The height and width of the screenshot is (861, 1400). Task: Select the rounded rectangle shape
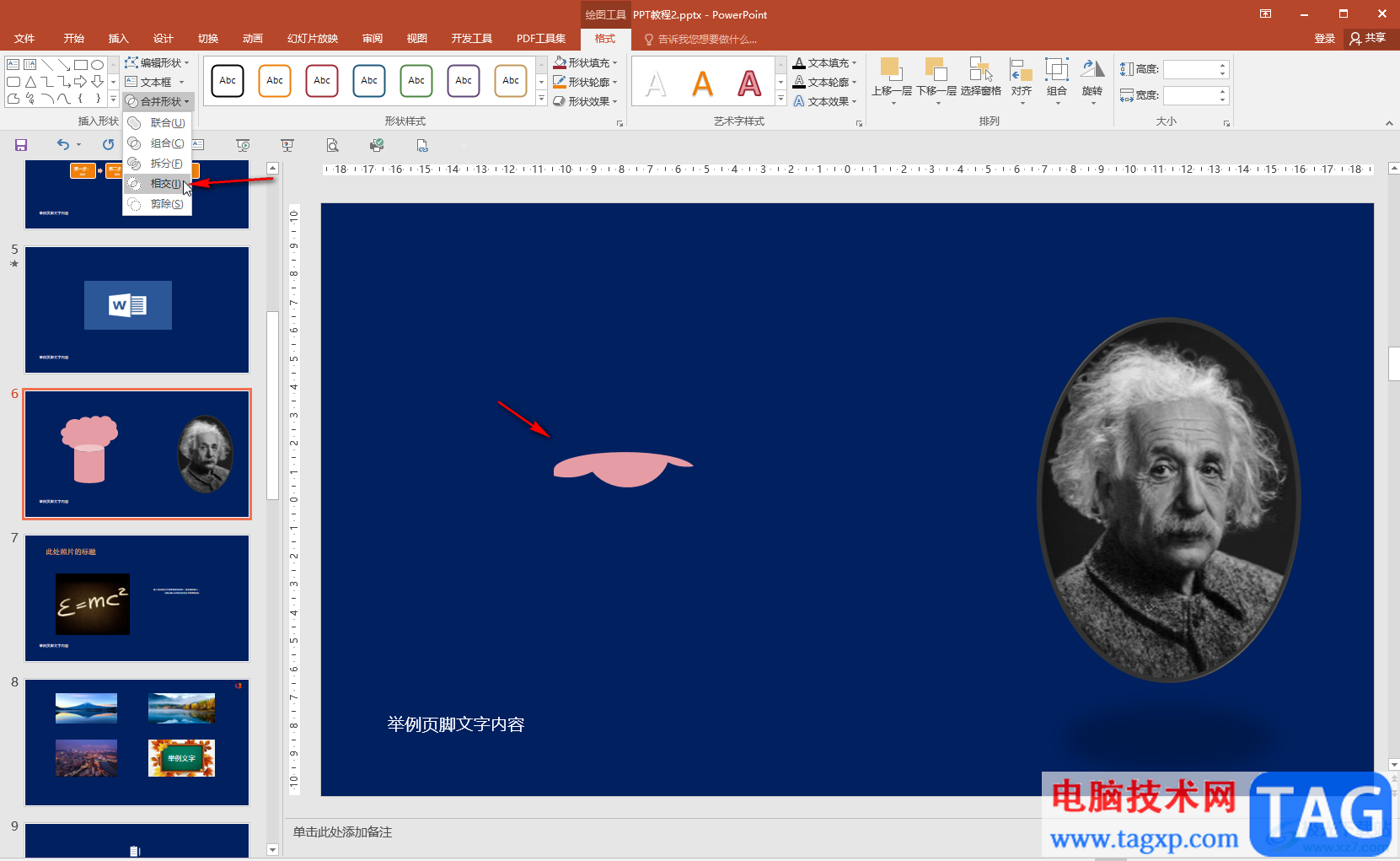click(13, 82)
